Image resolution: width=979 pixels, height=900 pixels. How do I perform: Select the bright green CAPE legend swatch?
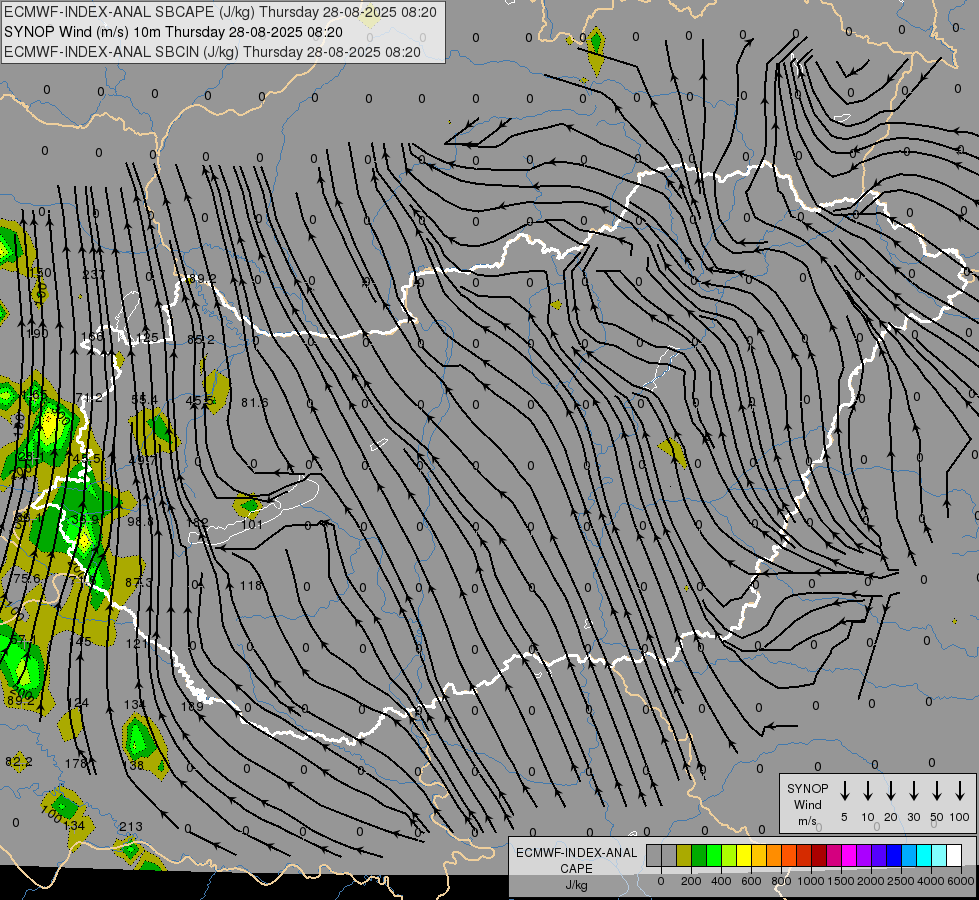pyautogui.click(x=714, y=855)
